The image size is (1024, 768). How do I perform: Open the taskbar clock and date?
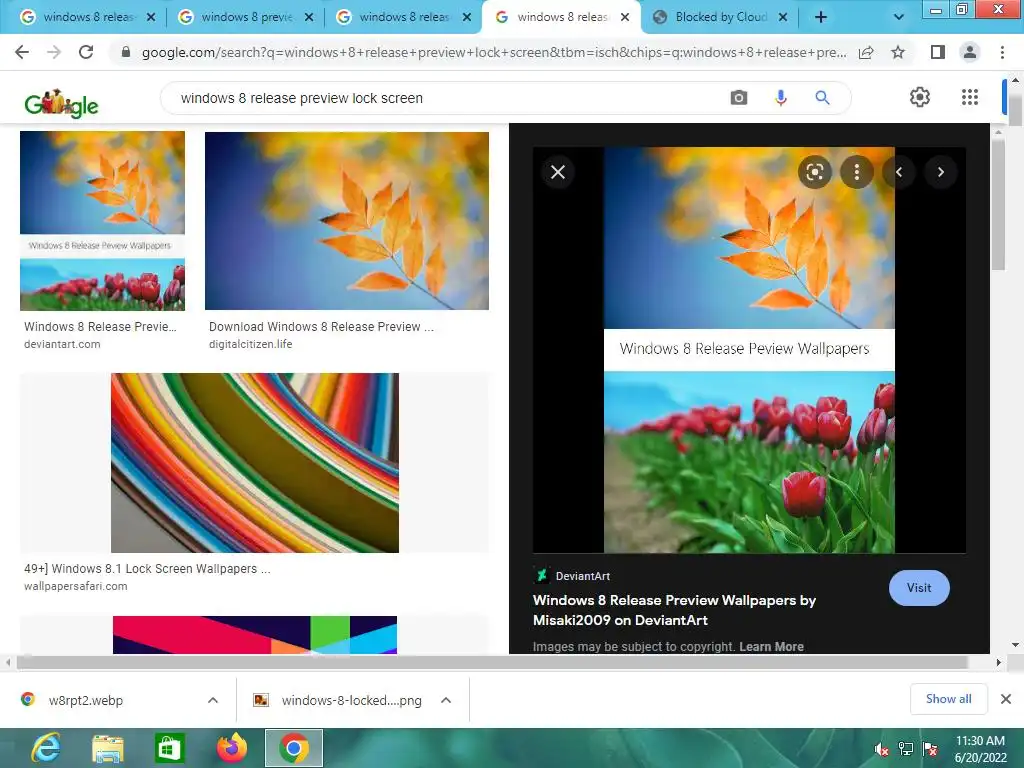pos(980,749)
